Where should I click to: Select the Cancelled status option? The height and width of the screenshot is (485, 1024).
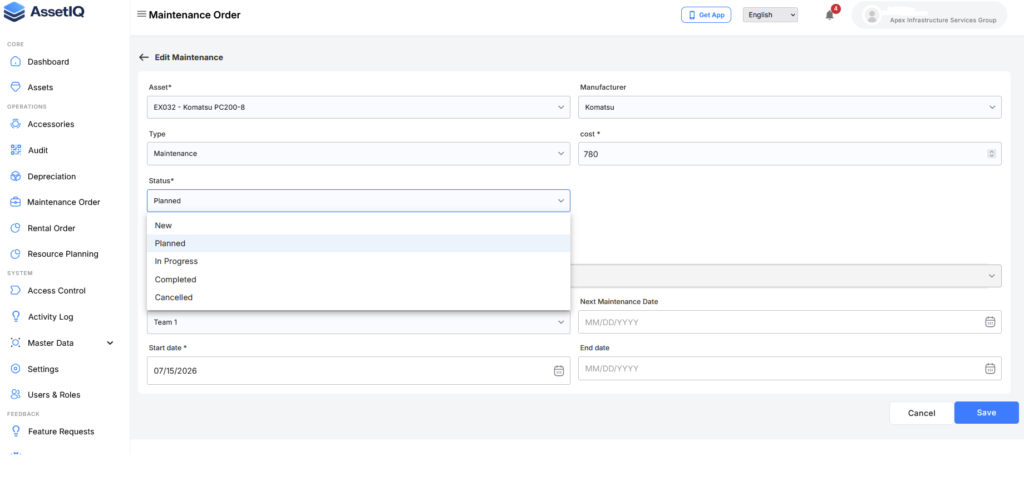(359, 297)
